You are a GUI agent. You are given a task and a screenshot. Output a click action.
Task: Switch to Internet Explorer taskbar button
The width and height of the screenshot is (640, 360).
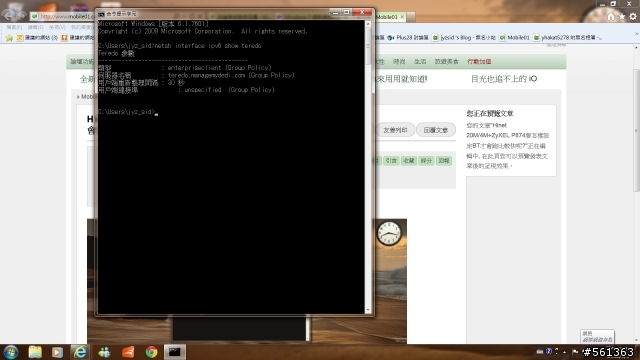point(80,352)
